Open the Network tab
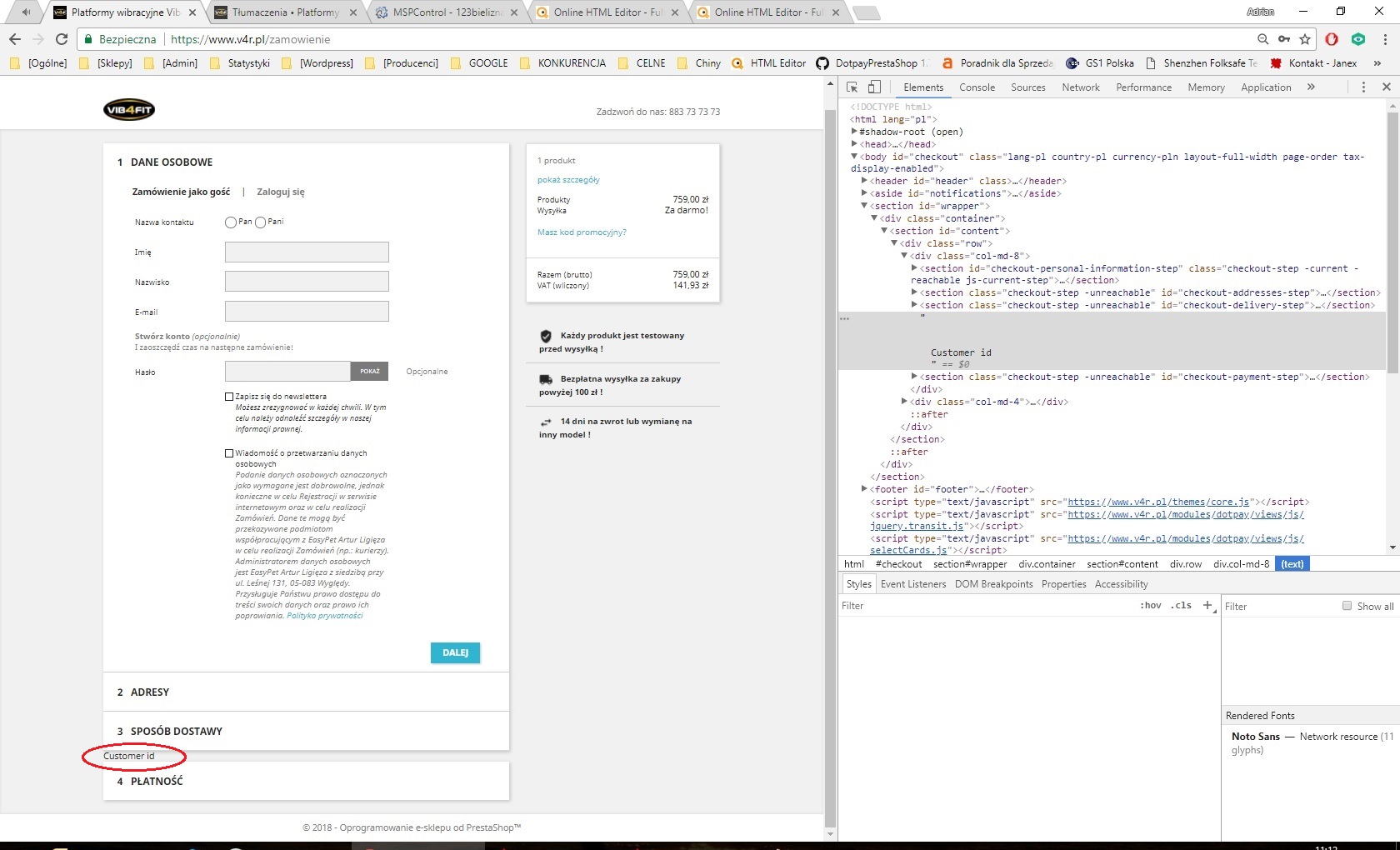 click(x=1081, y=87)
